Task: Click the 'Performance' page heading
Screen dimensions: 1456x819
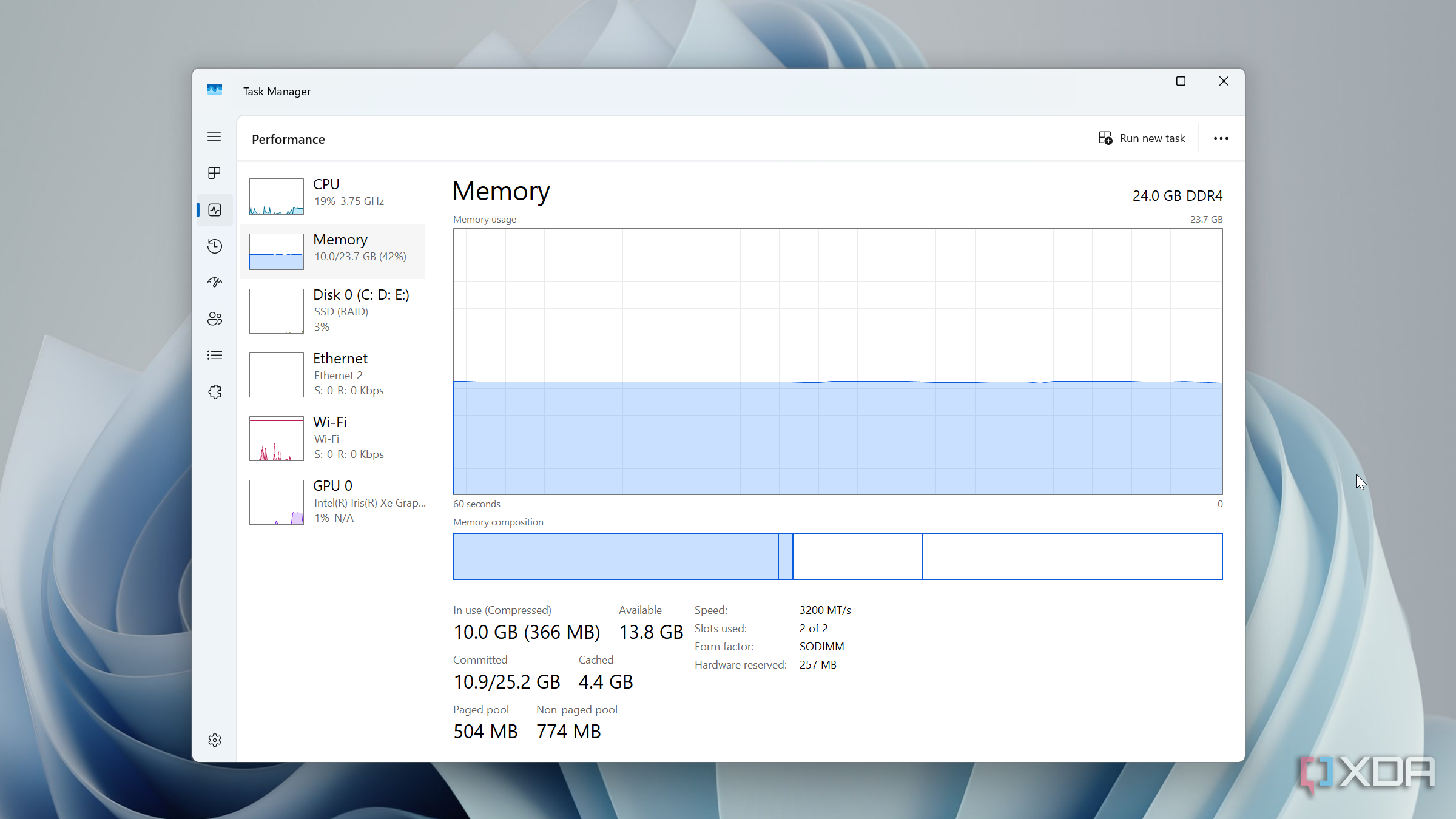Action: pos(288,140)
